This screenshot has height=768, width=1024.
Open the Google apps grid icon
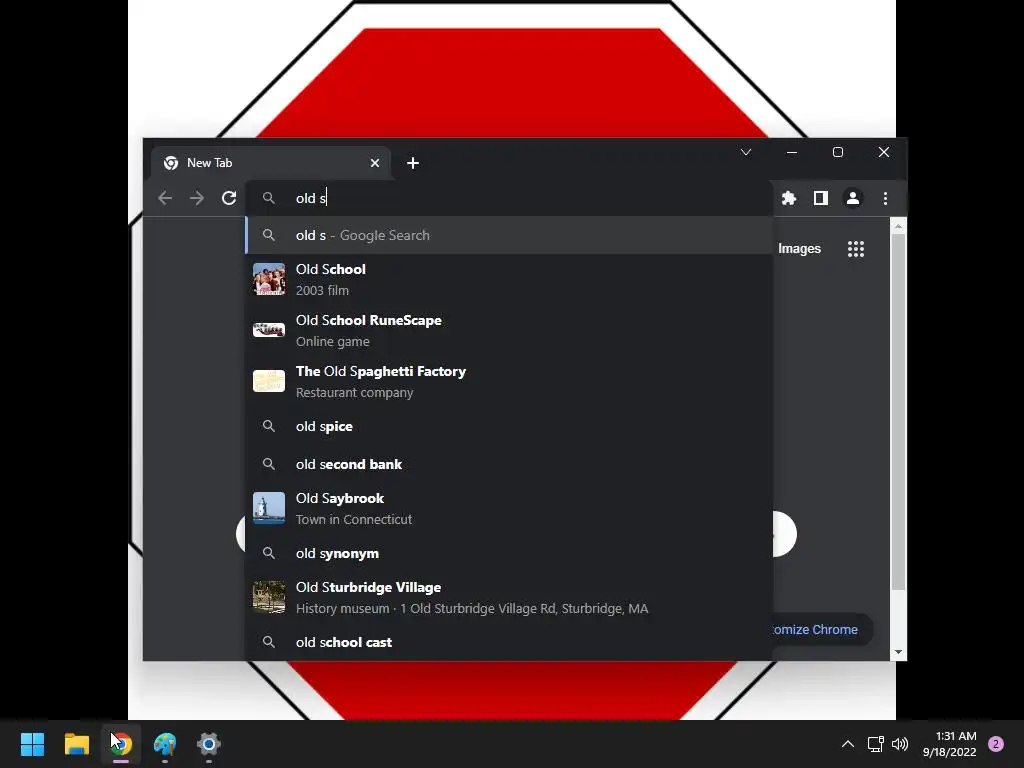coord(856,249)
